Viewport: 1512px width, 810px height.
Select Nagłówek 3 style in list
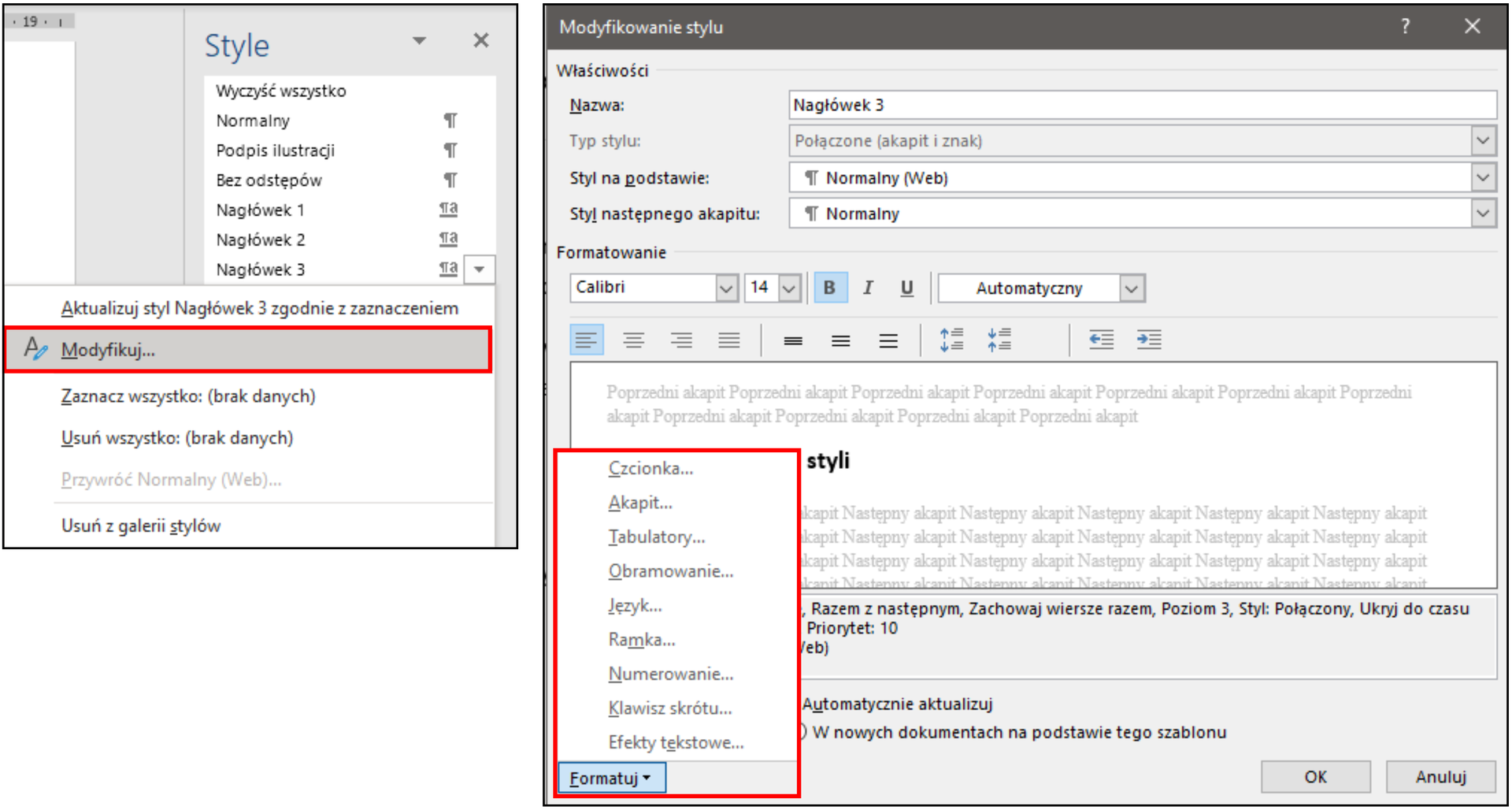pyautogui.click(x=260, y=269)
